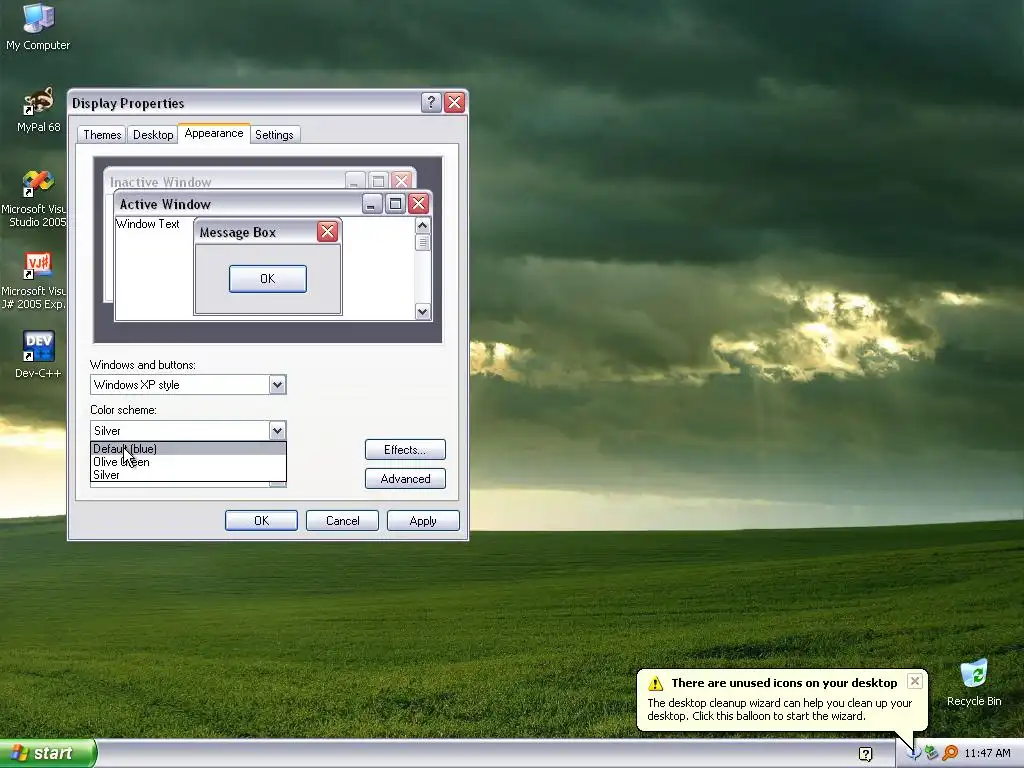Open the Recycle Bin
The height and width of the screenshot is (768, 1024).
pos(974,683)
